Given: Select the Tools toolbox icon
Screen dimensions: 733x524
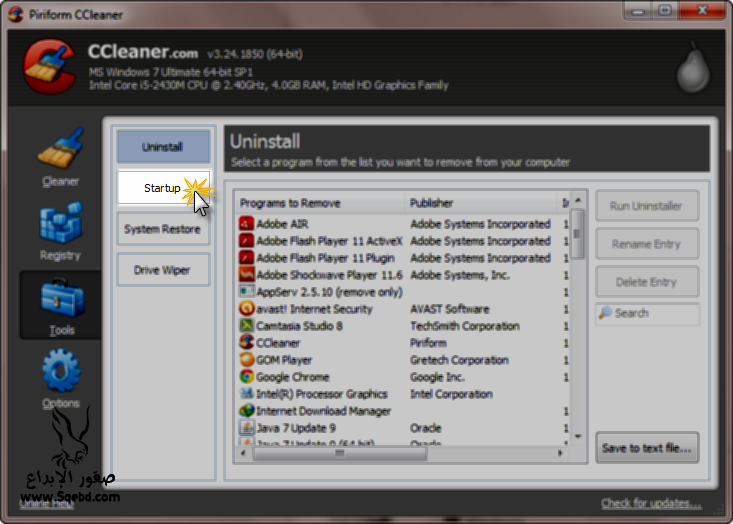Looking at the screenshot, I should click(60, 299).
